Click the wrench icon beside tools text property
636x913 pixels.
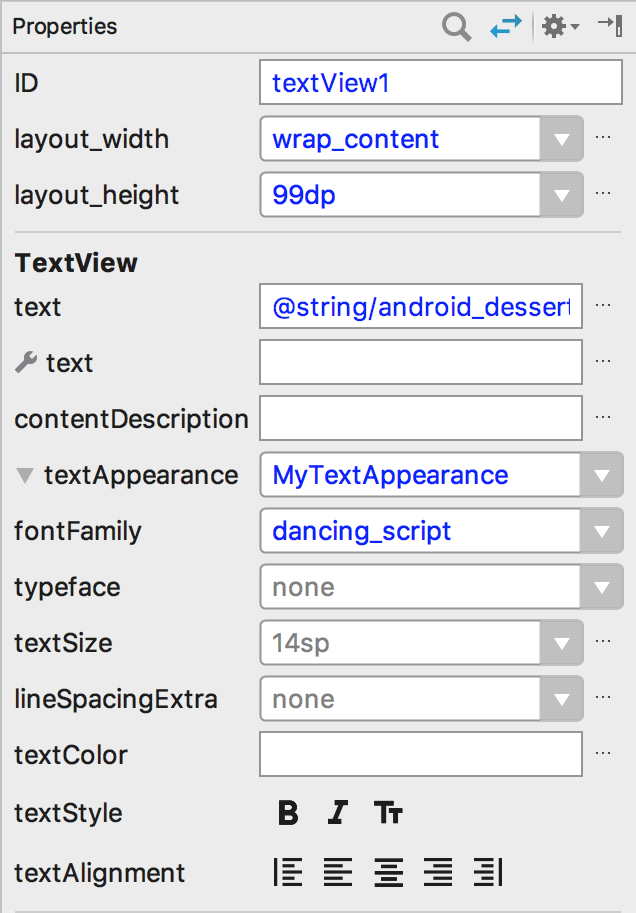25,362
